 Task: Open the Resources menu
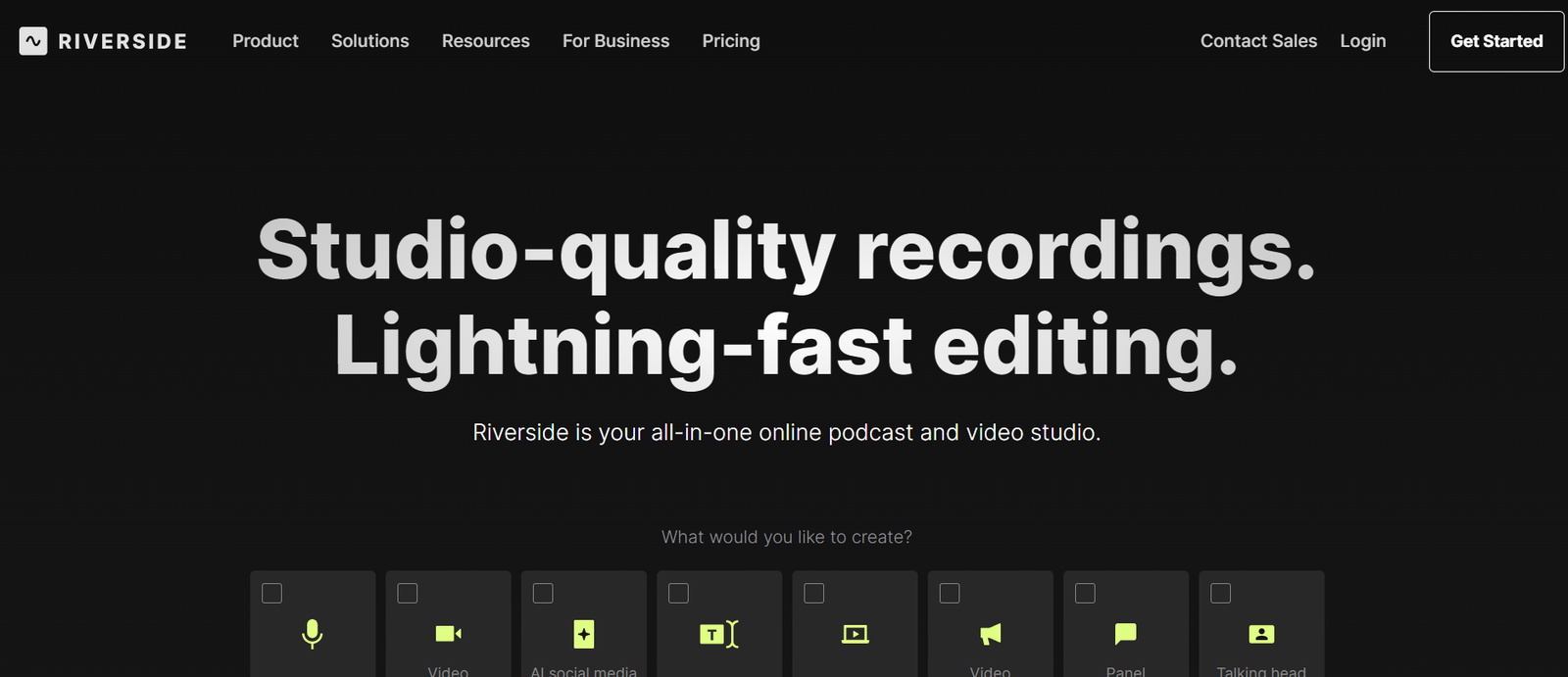point(486,41)
